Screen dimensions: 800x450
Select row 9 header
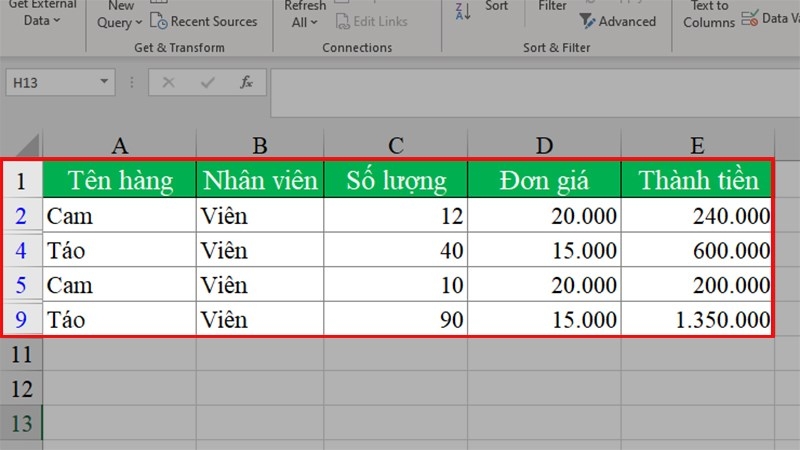click(x=21, y=319)
